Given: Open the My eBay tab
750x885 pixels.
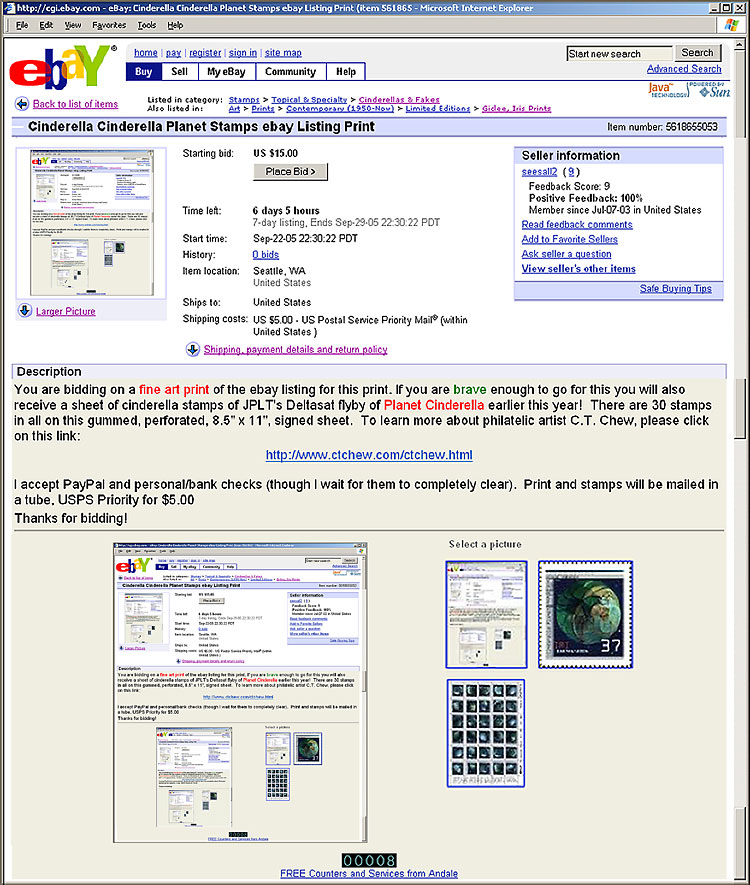Looking at the screenshot, I should [226, 72].
